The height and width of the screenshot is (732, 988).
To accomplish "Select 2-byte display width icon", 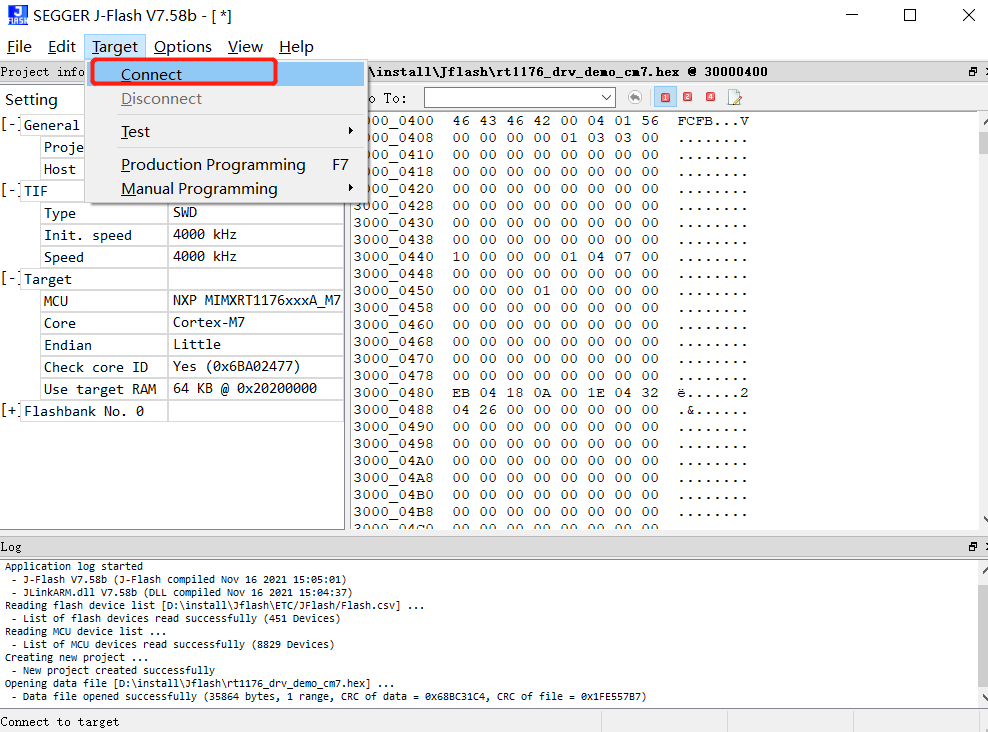I will [688, 97].
